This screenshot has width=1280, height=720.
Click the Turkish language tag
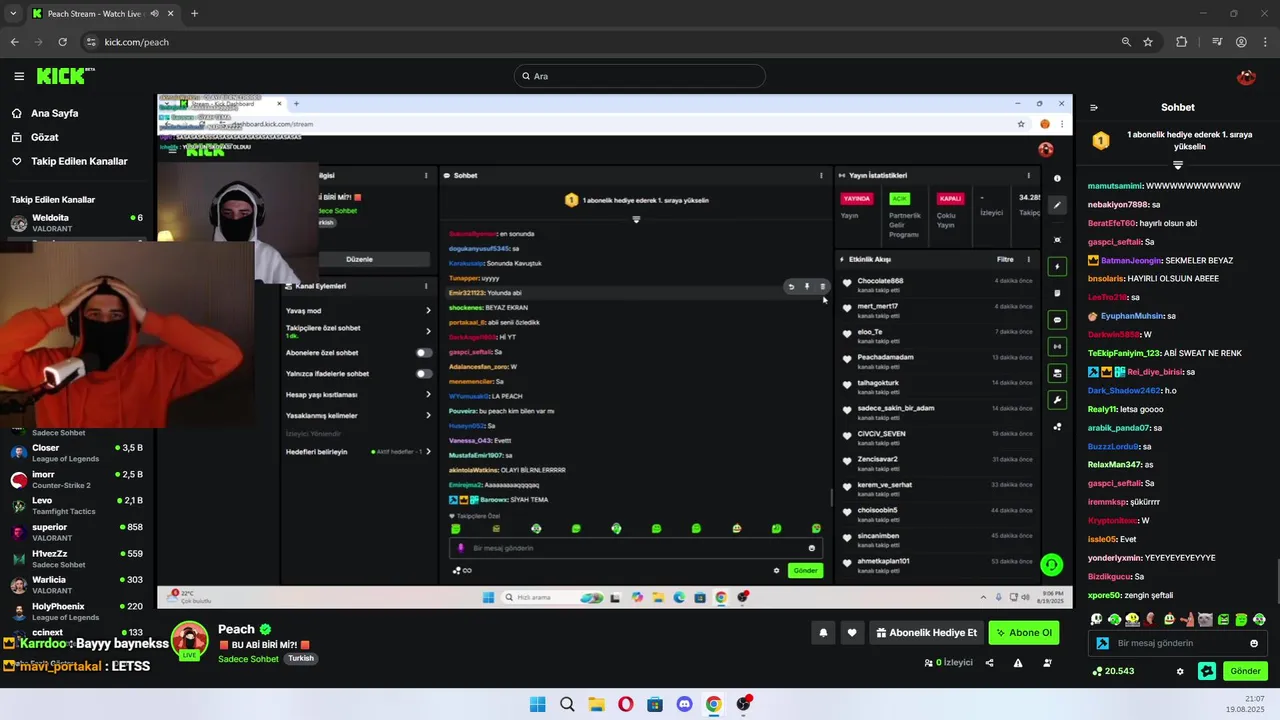click(x=301, y=659)
